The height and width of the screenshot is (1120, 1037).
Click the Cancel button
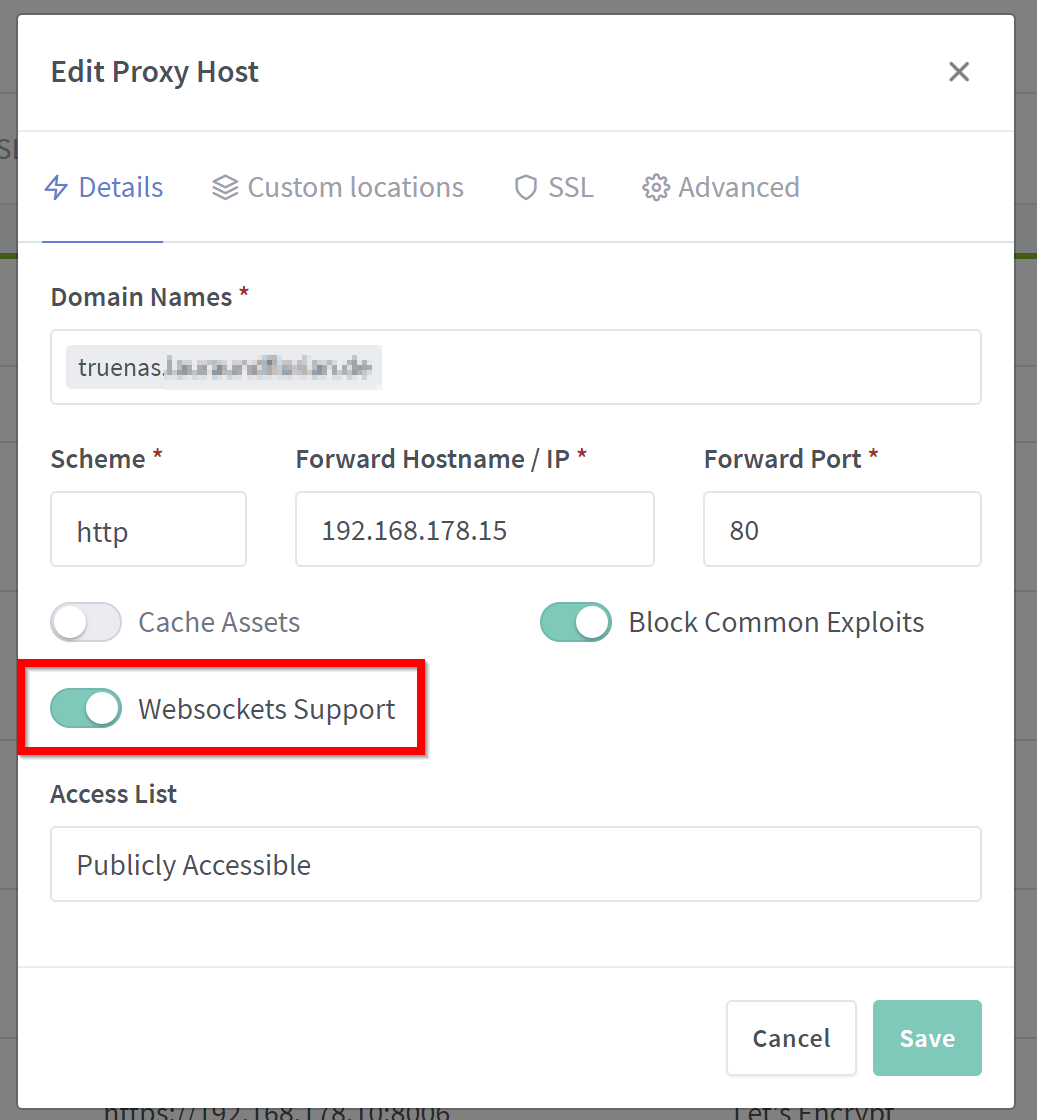coord(791,1038)
